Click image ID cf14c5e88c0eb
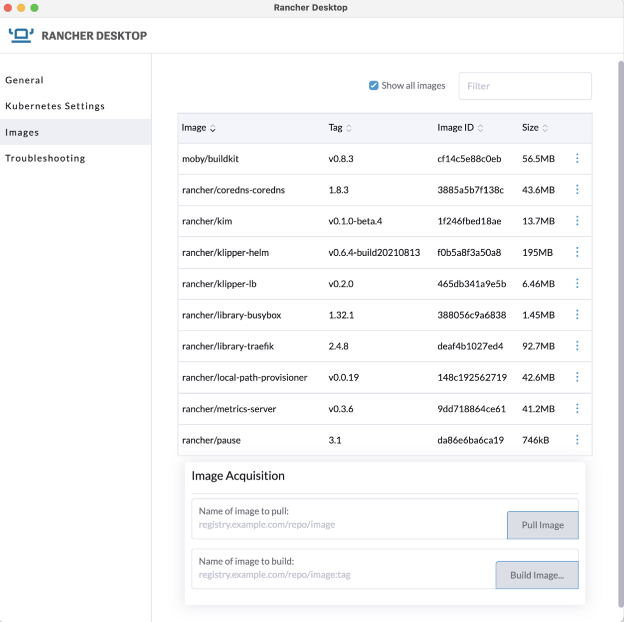Screen dimensions: 624x622 click(469, 159)
